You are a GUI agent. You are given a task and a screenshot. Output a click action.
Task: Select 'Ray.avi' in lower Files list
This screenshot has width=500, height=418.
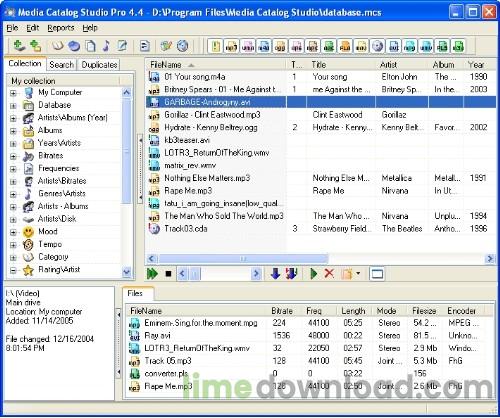click(157, 336)
